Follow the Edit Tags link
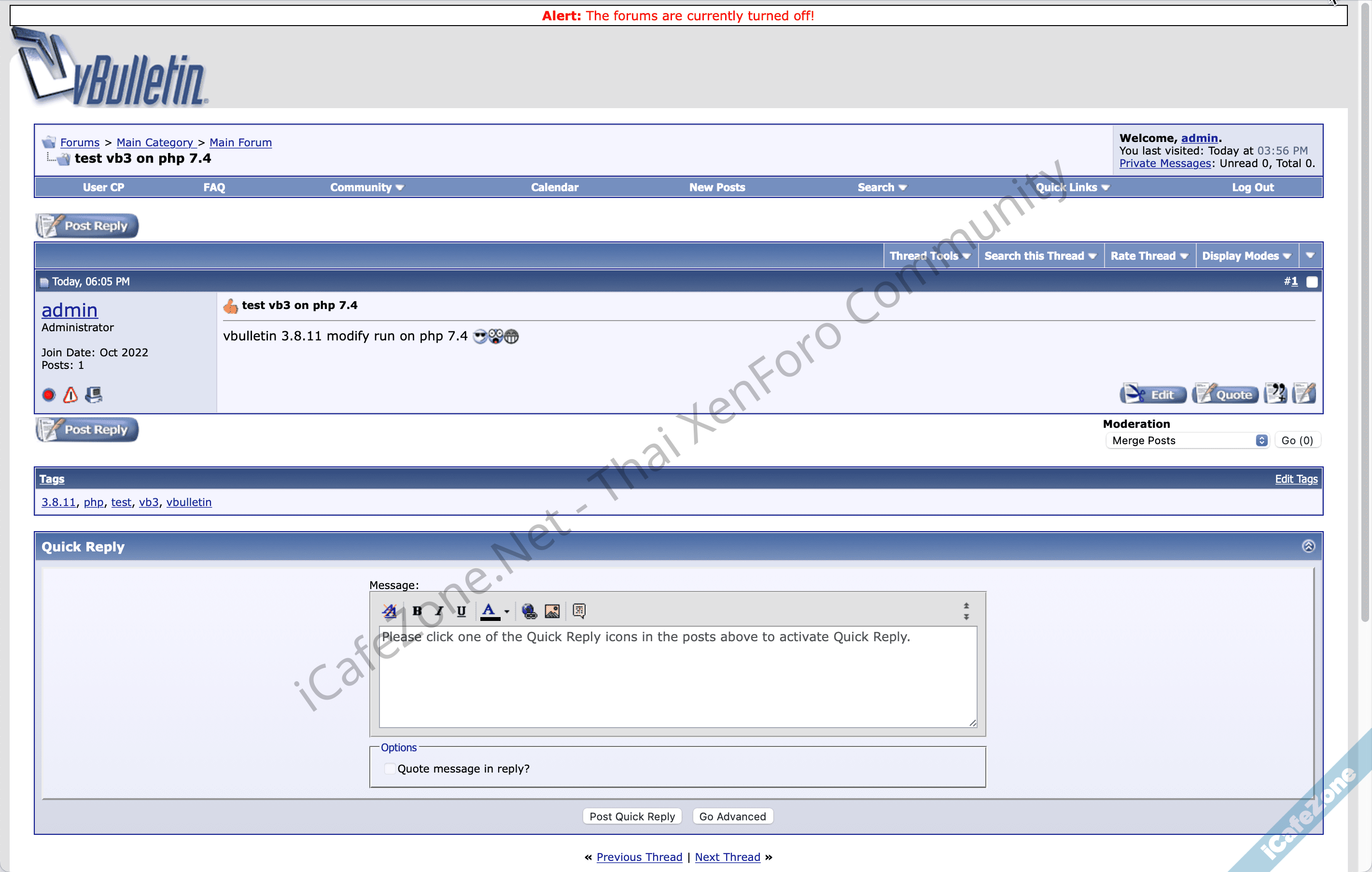 pyautogui.click(x=1296, y=479)
